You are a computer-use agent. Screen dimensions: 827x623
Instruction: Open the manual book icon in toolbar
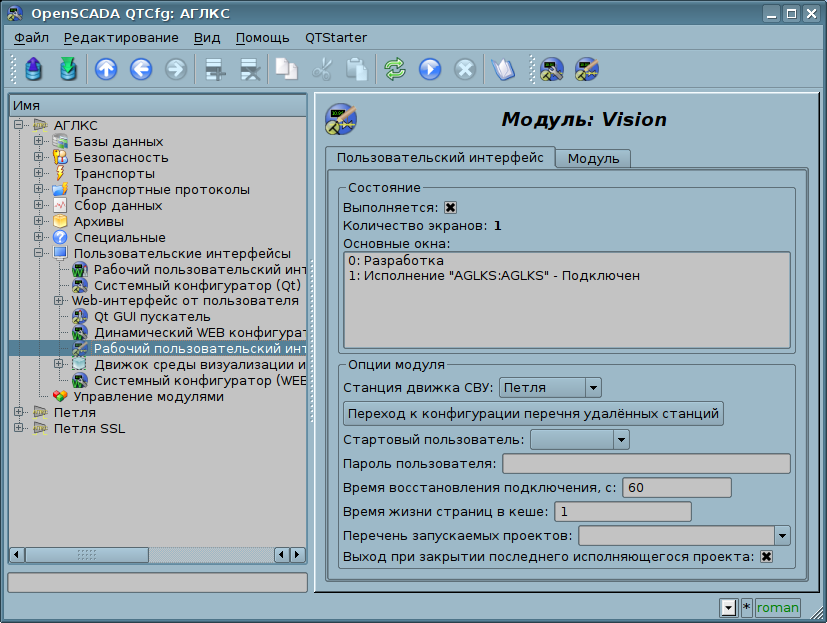[x=502, y=69]
